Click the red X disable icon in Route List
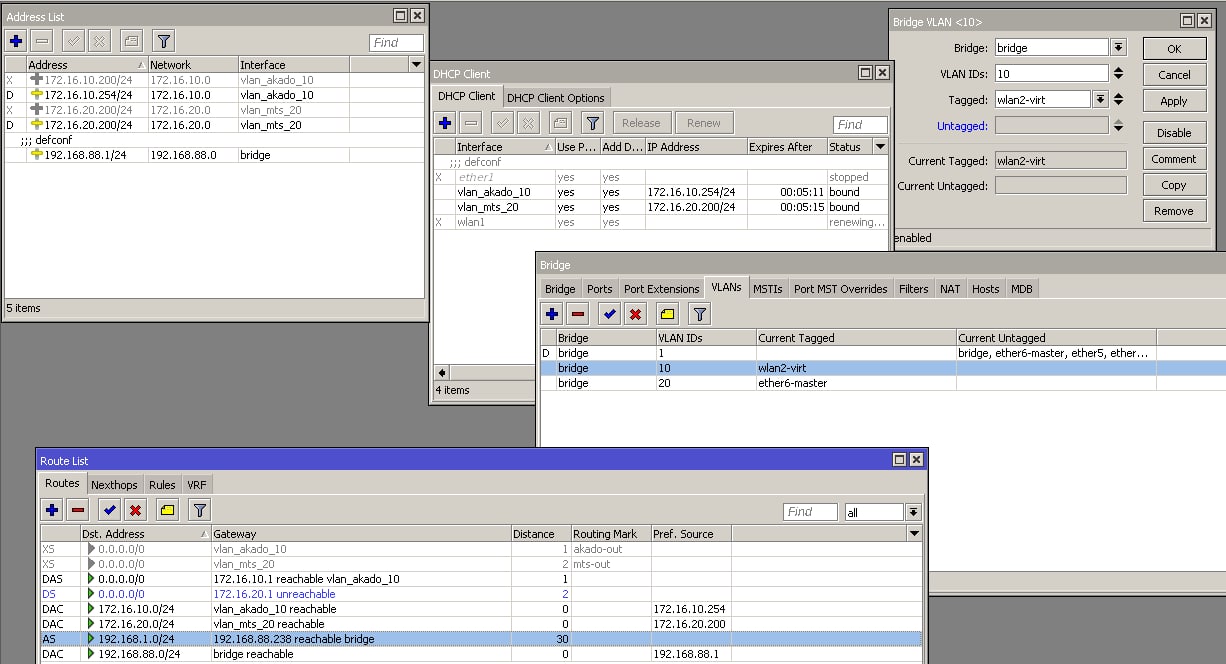Screen dimensions: 1226x664 click(136, 510)
